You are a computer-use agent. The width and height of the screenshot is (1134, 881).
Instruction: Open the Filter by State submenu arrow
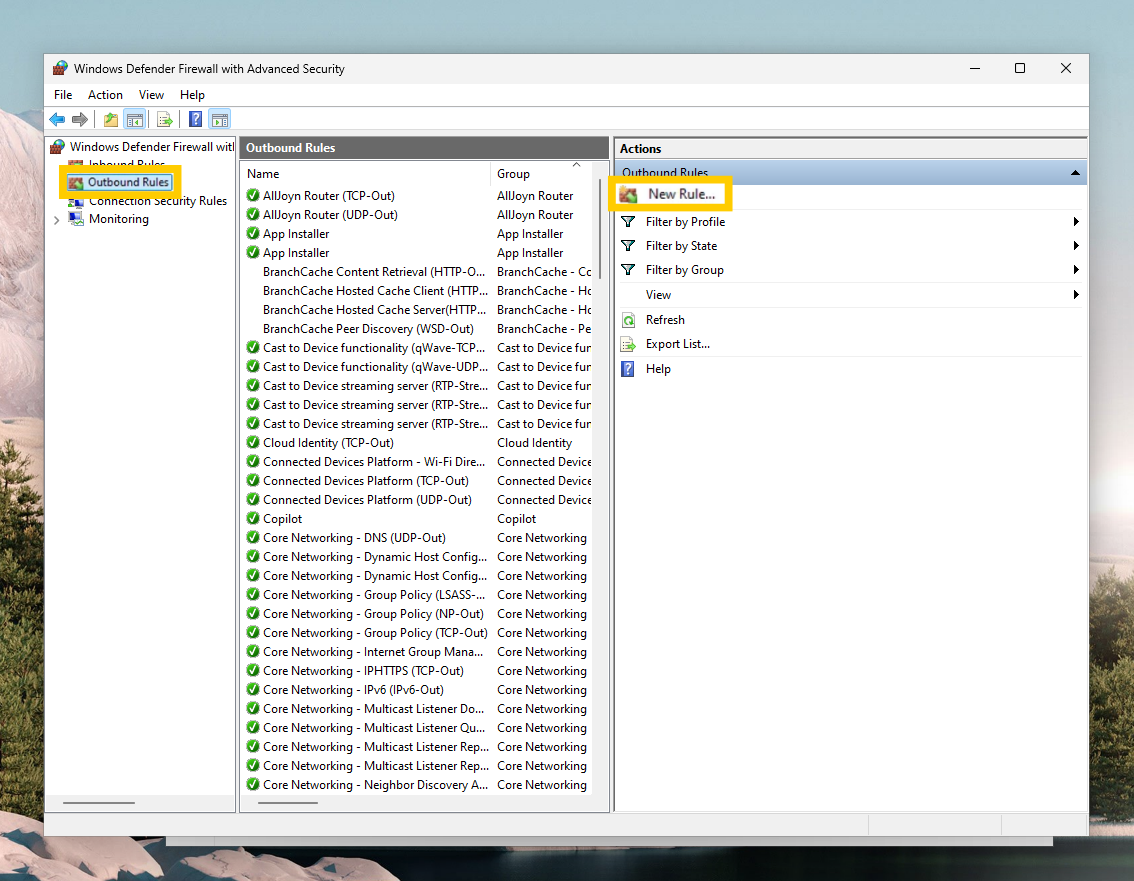coord(1075,246)
